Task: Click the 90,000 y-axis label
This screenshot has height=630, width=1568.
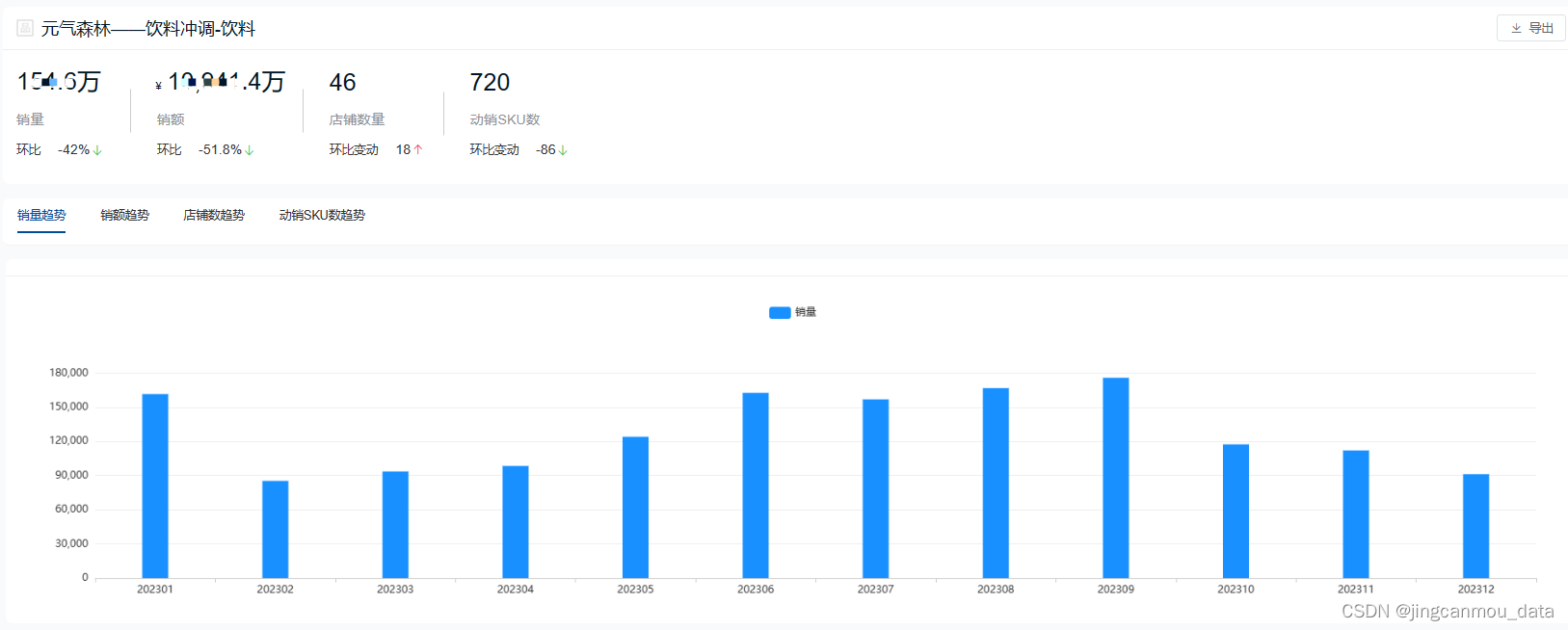Action: point(71,475)
